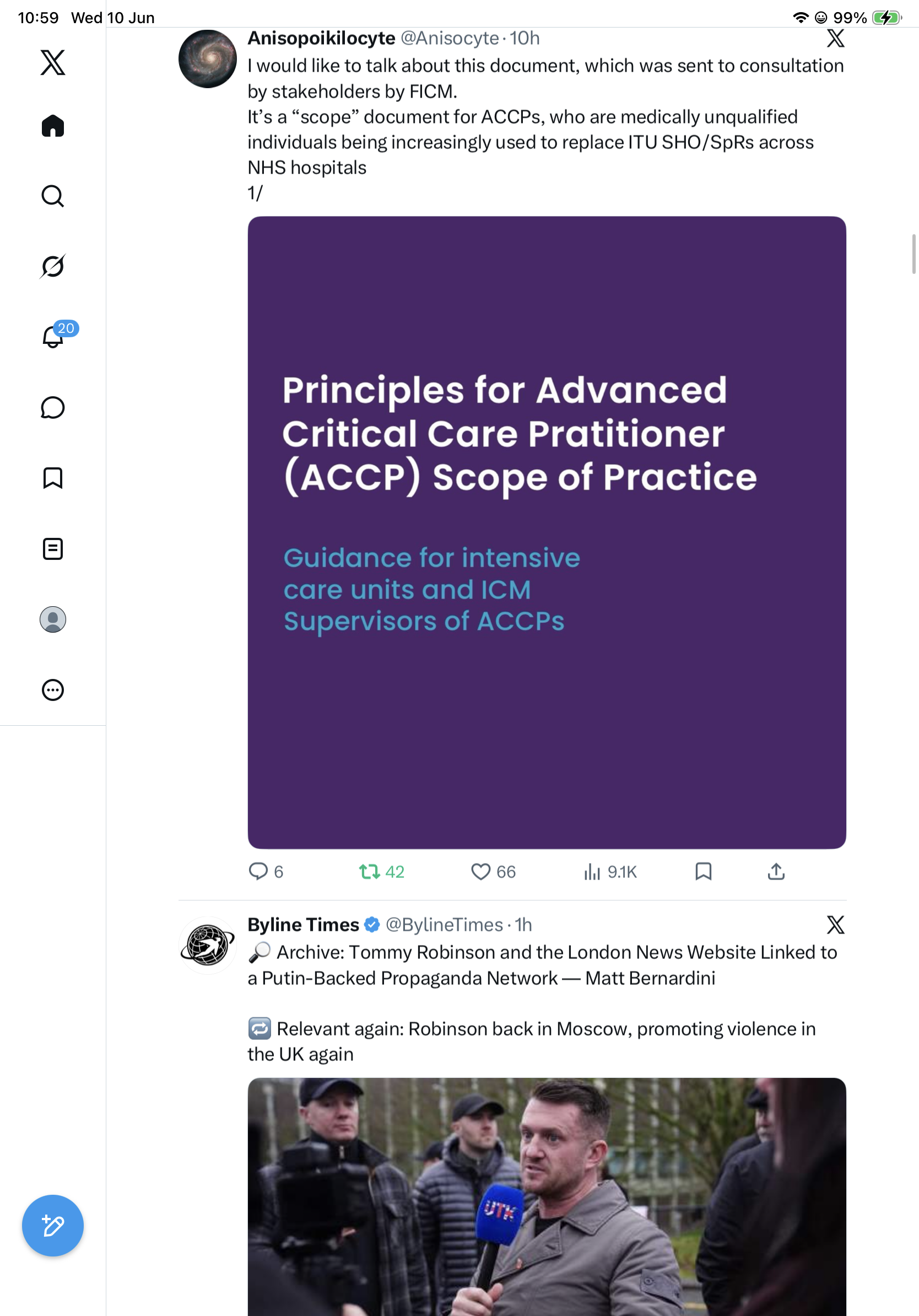The image size is (919, 1316).
Task: Open the Home feed icon
Action: 53,126
